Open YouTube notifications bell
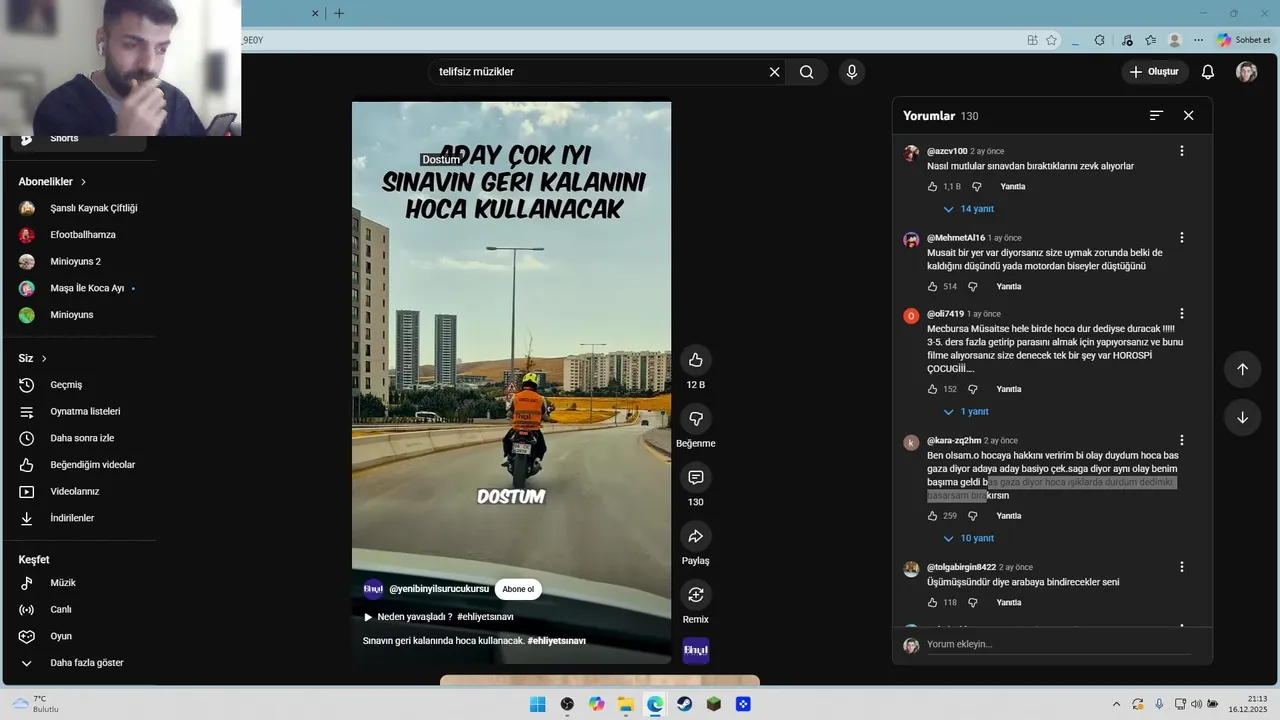1280x720 pixels. tap(1208, 72)
